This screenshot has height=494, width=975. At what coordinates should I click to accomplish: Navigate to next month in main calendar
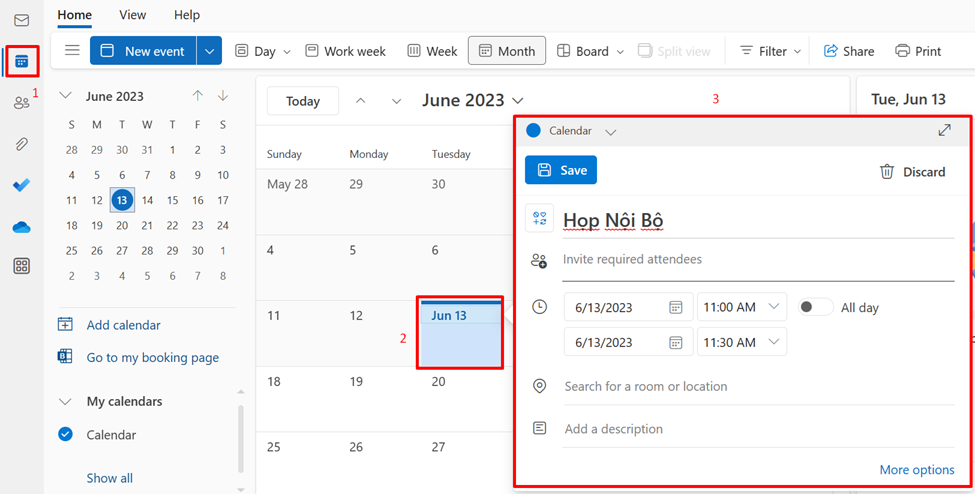pos(395,101)
